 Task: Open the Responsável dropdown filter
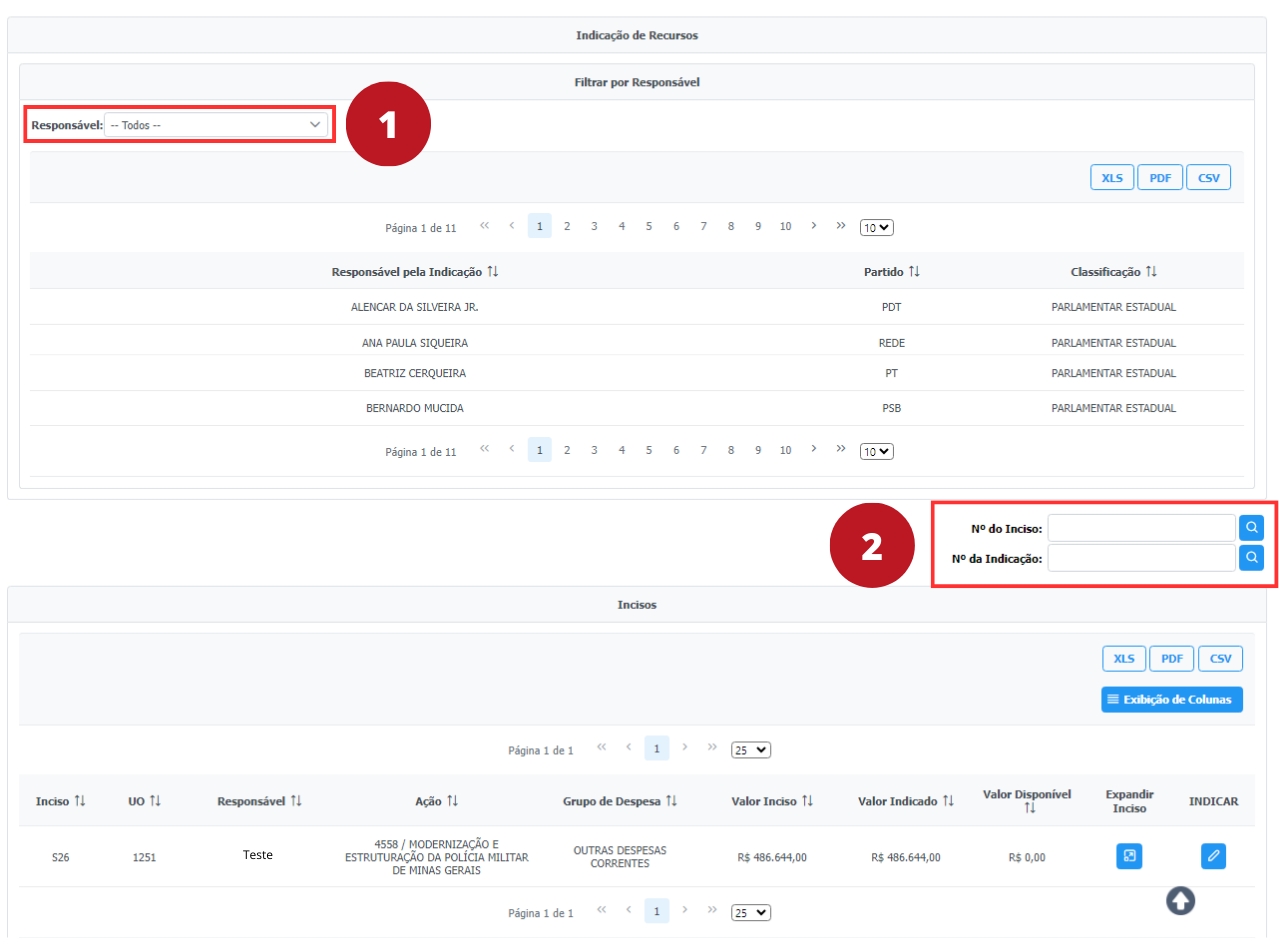coord(216,125)
